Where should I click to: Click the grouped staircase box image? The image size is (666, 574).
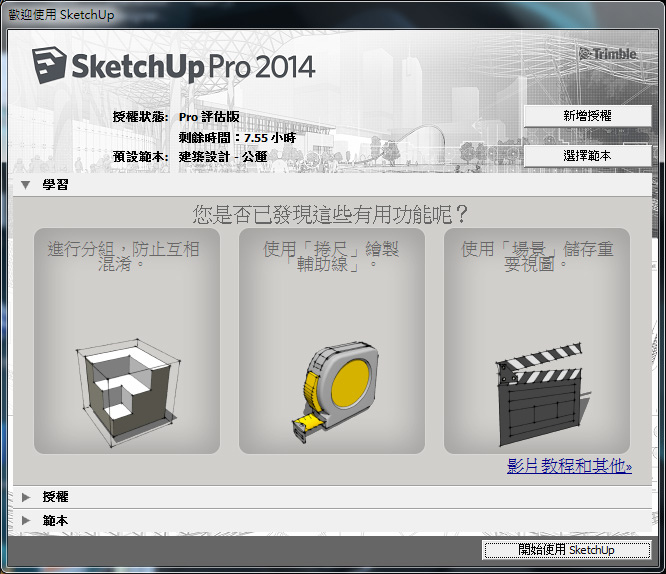(127, 393)
